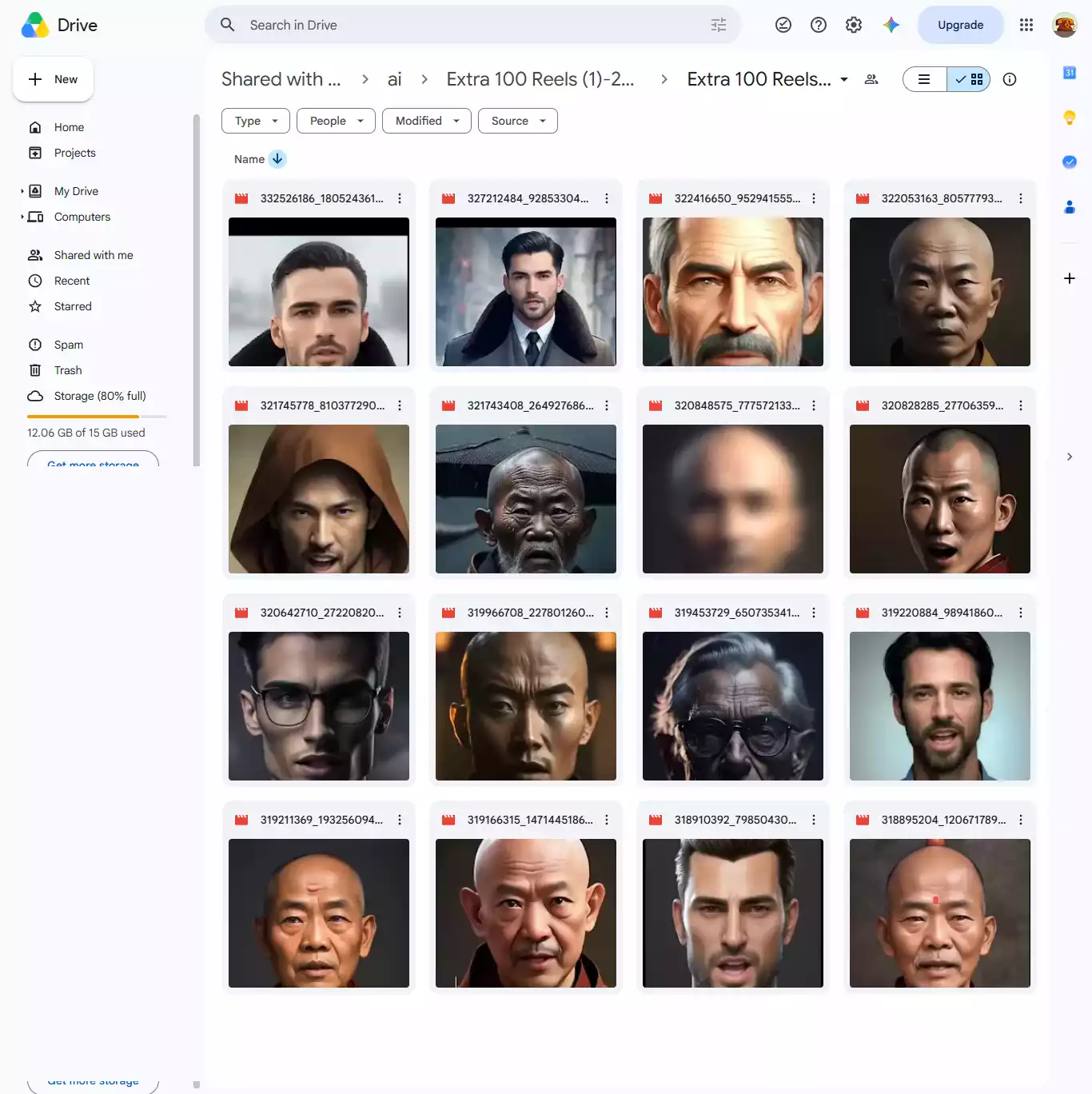
Task: Switch to list layout view
Action: point(924,79)
